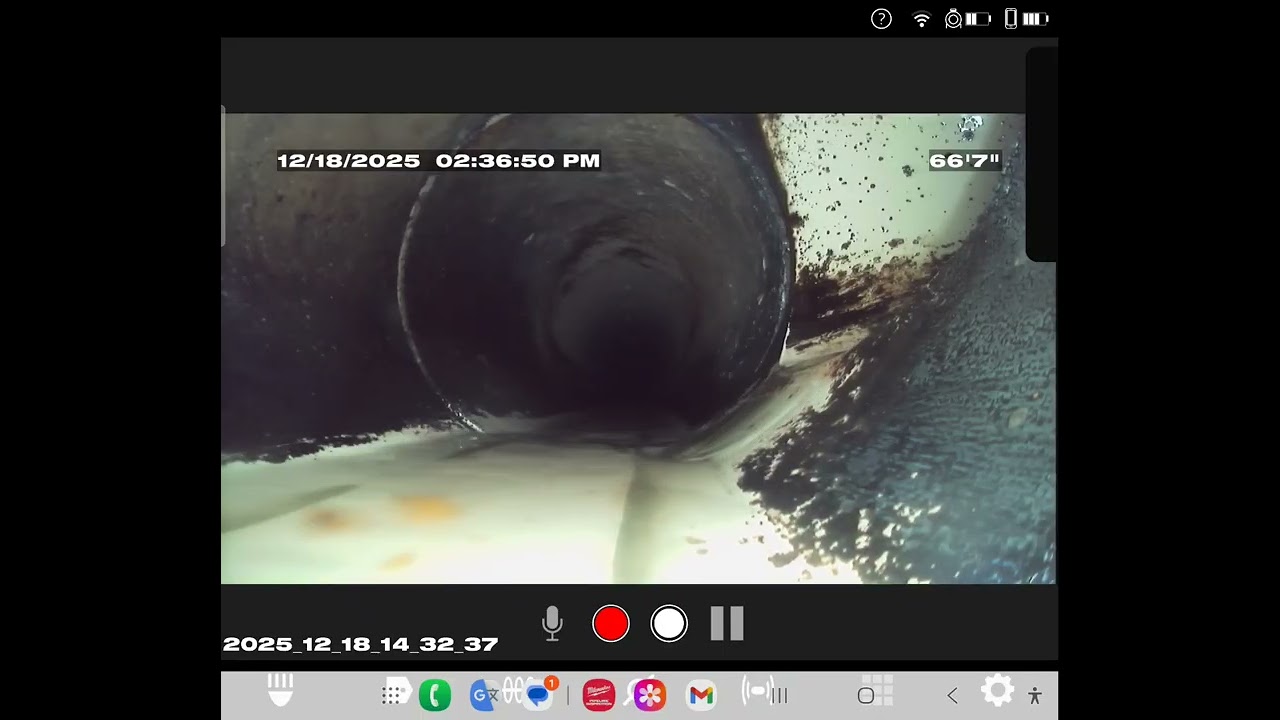Tap the camera reel battery indicator
The width and height of the screenshot is (1280, 720).
click(968, 19)
